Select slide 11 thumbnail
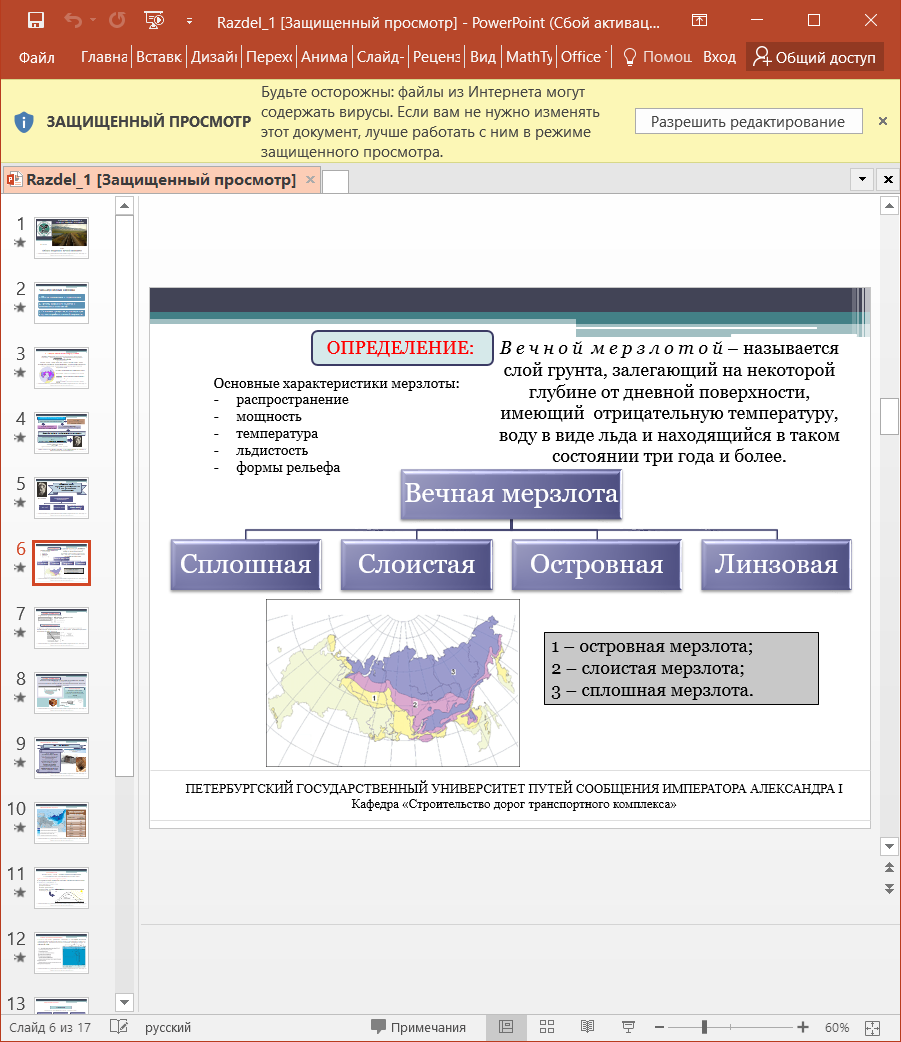The height and width of the screenshot is (1042, 901). (x=61, y=888)
